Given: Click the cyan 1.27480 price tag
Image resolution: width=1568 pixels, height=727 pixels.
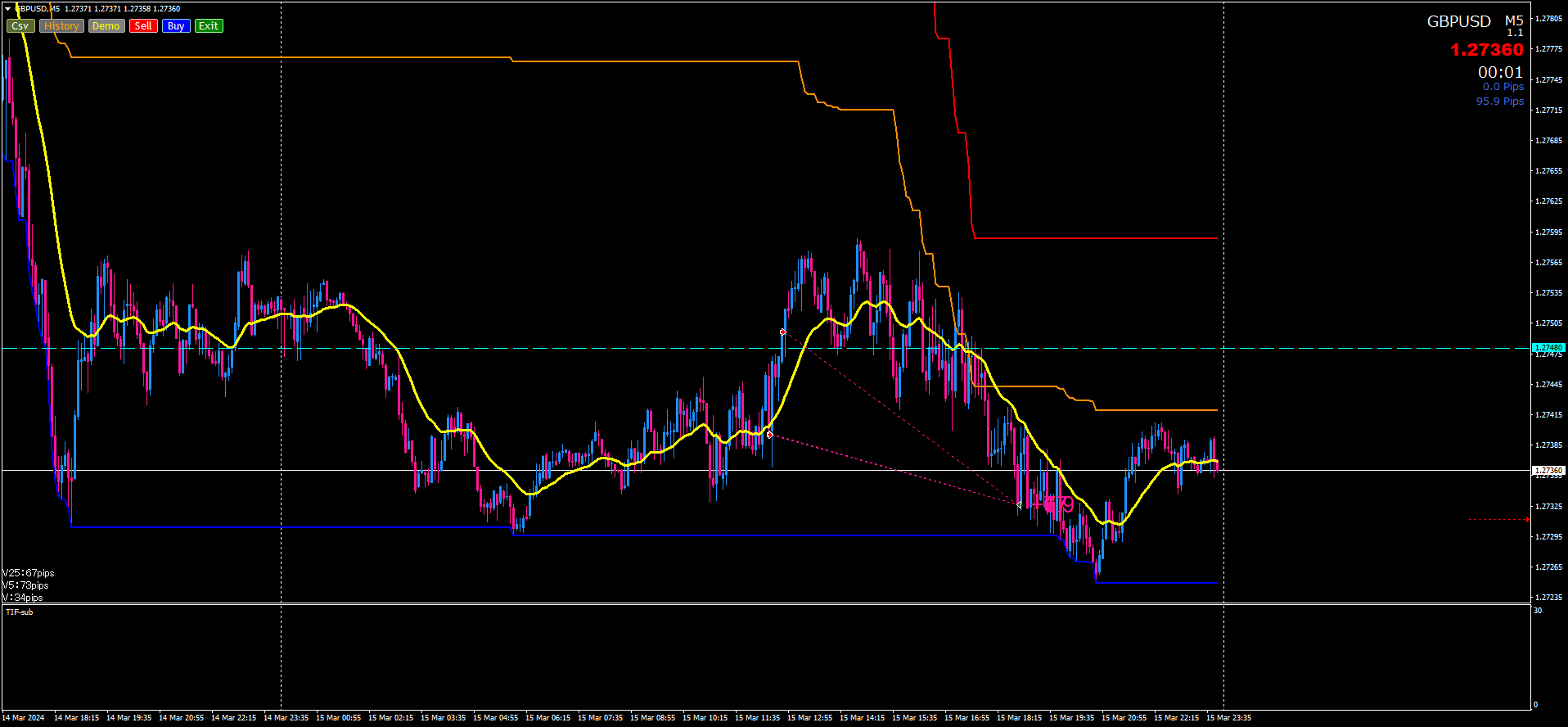Looking at the screenshot, I should coord(1548,348).
